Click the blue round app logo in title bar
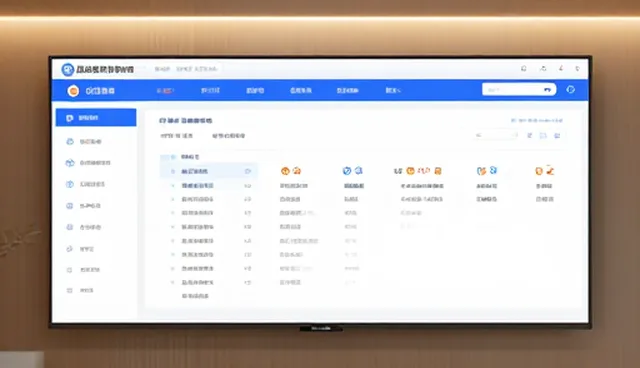Viewport: 640px width, 368px height. tap(67, 69)
